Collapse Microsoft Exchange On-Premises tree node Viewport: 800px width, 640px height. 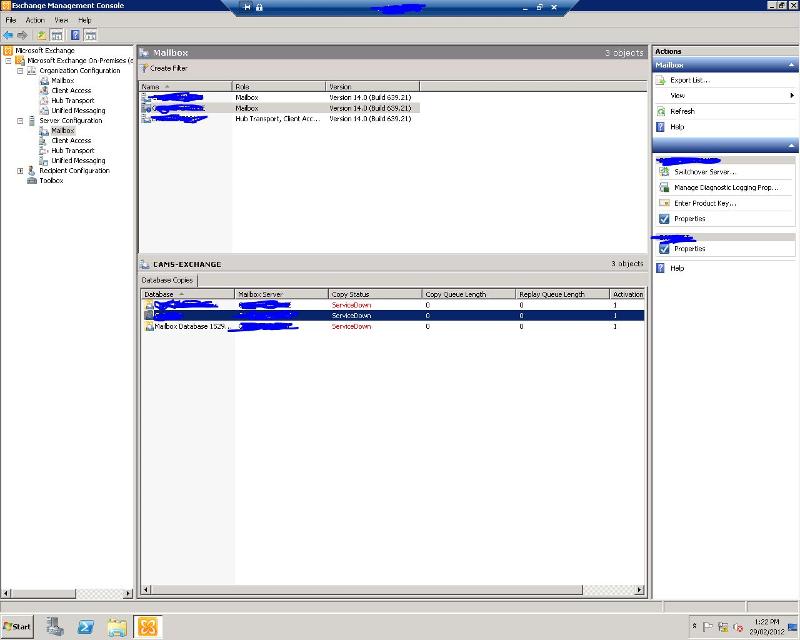(x=8, y=61)
